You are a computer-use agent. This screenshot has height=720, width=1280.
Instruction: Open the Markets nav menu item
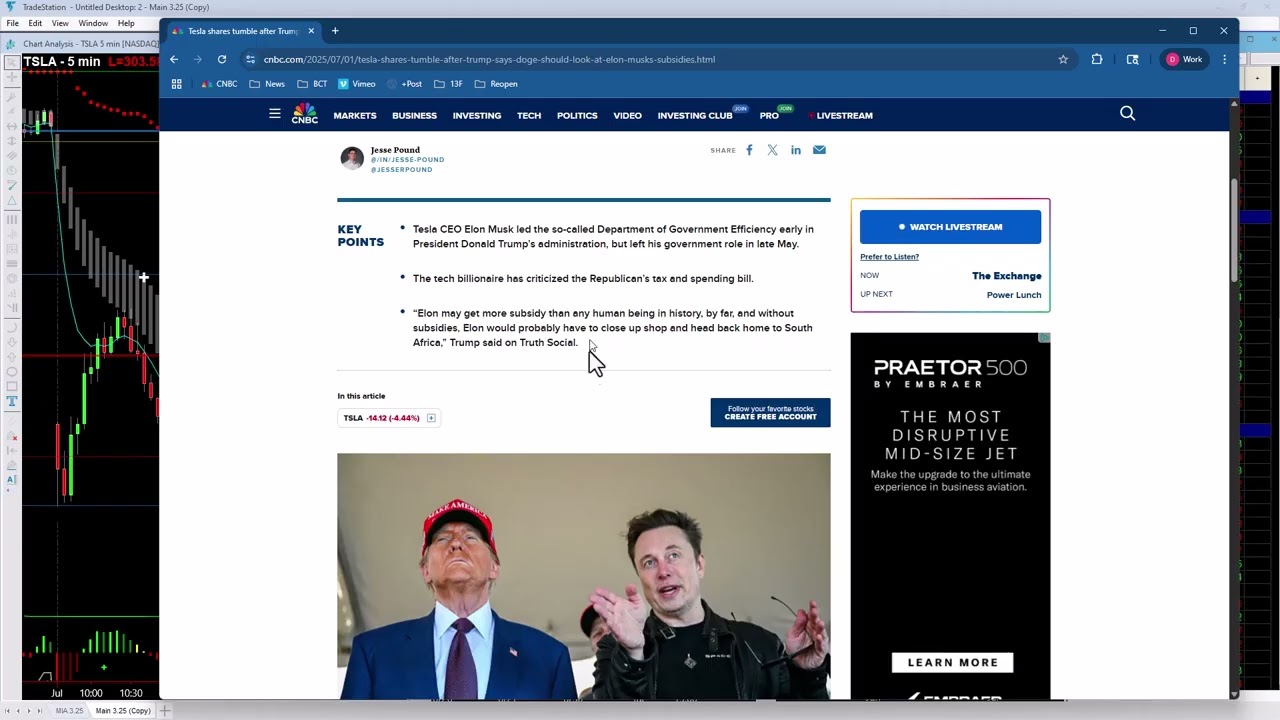[x=355, y=116]
